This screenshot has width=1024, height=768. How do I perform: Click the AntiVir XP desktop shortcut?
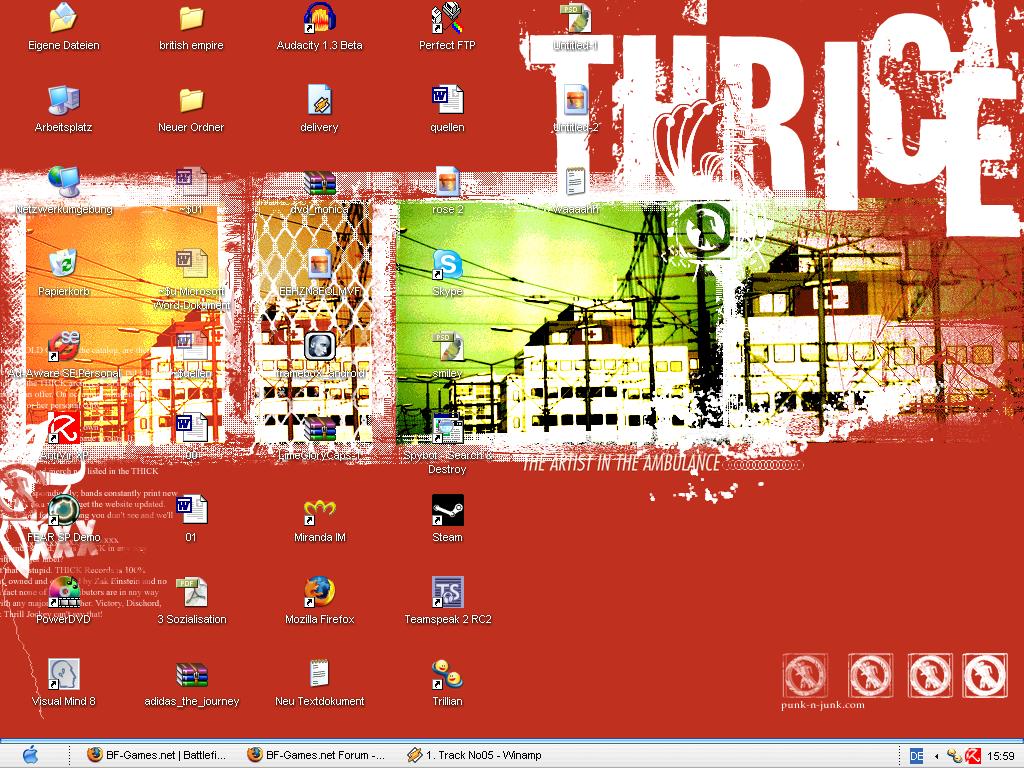coord(63,428)
